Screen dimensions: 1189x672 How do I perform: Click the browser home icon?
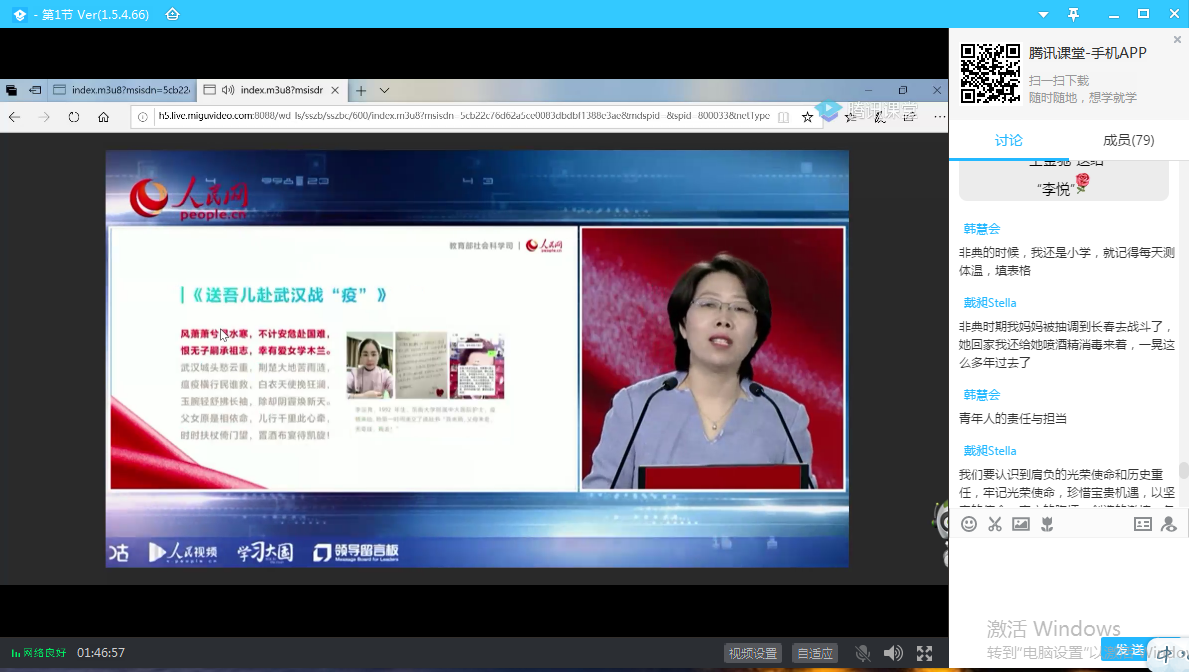coord(104,117)
